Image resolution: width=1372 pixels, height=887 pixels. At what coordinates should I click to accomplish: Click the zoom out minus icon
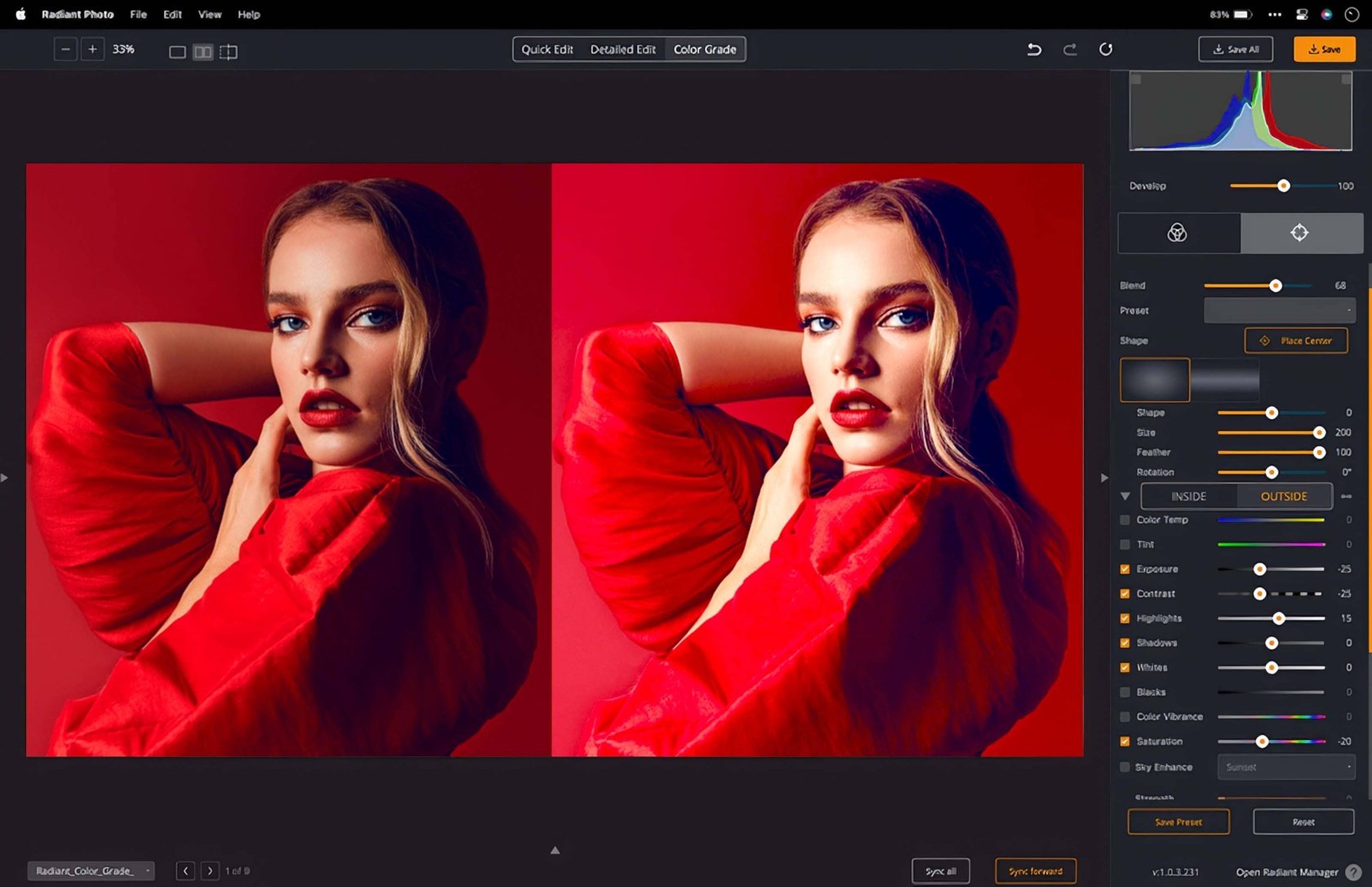[65, 49]
